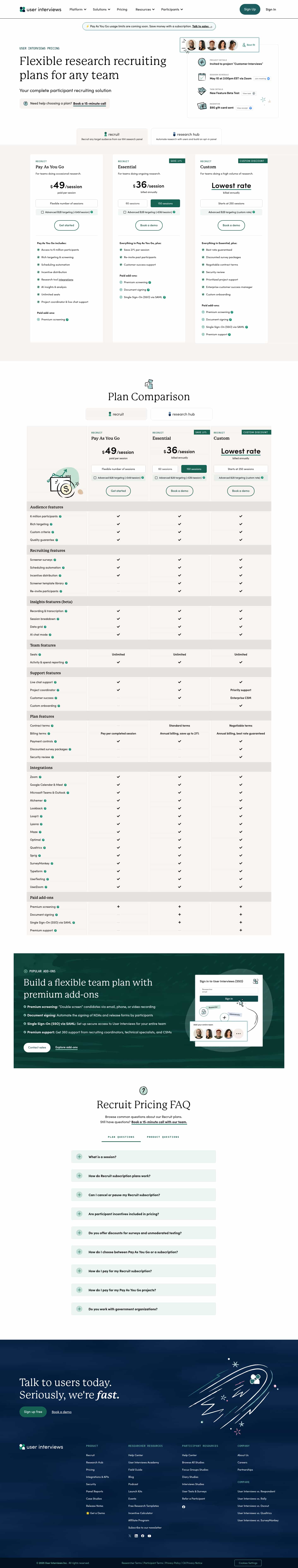Click info icon beside Discounted survey packages row
Screen dimensions: 298x1568
coord(70,749)
